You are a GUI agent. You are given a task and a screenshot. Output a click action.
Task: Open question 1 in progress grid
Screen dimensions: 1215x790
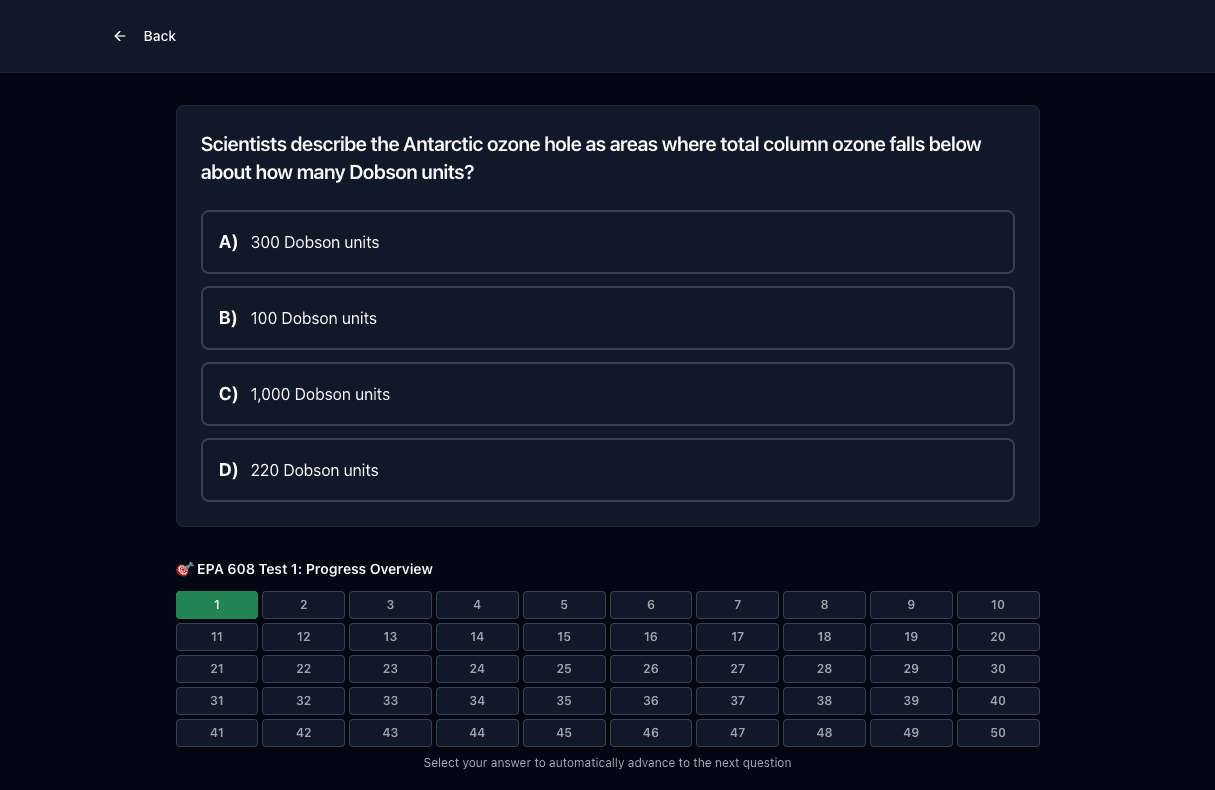click(x=217, y=605)
